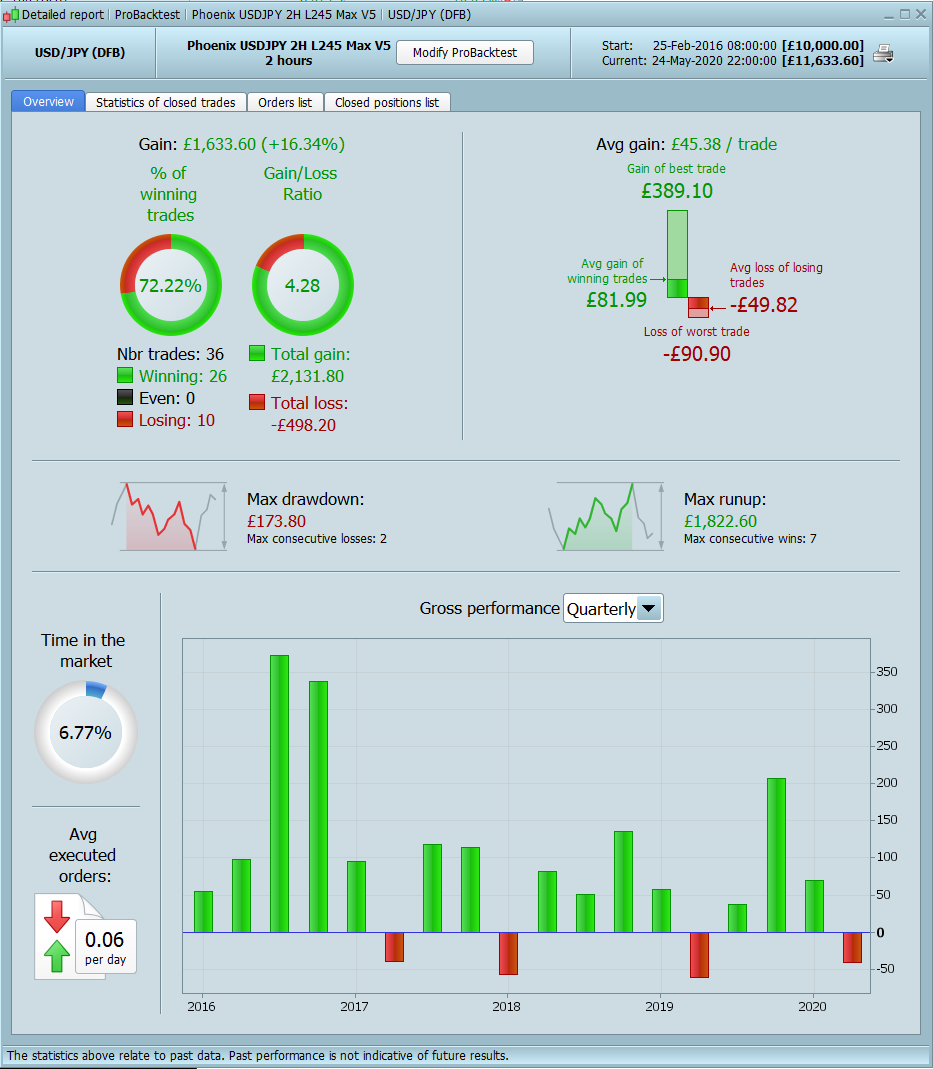This screenshot has height=1069, width=933.
Task: Maximize the Detailed report window
Action: [x=905, y=14]
